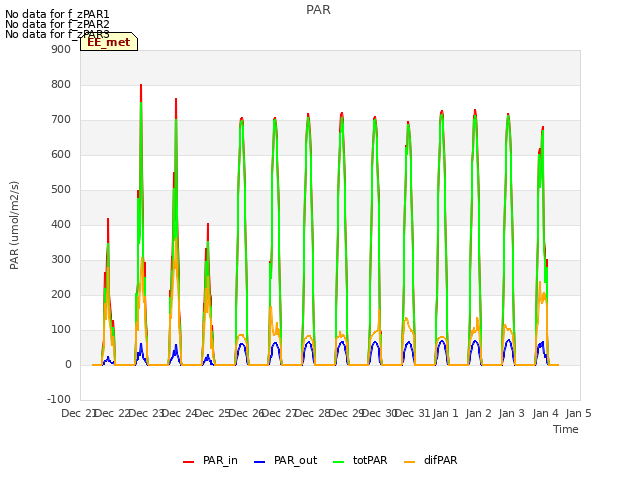
Task: Click the 'No data for f_zPAR2' message
Action: [x=57, y=24]
